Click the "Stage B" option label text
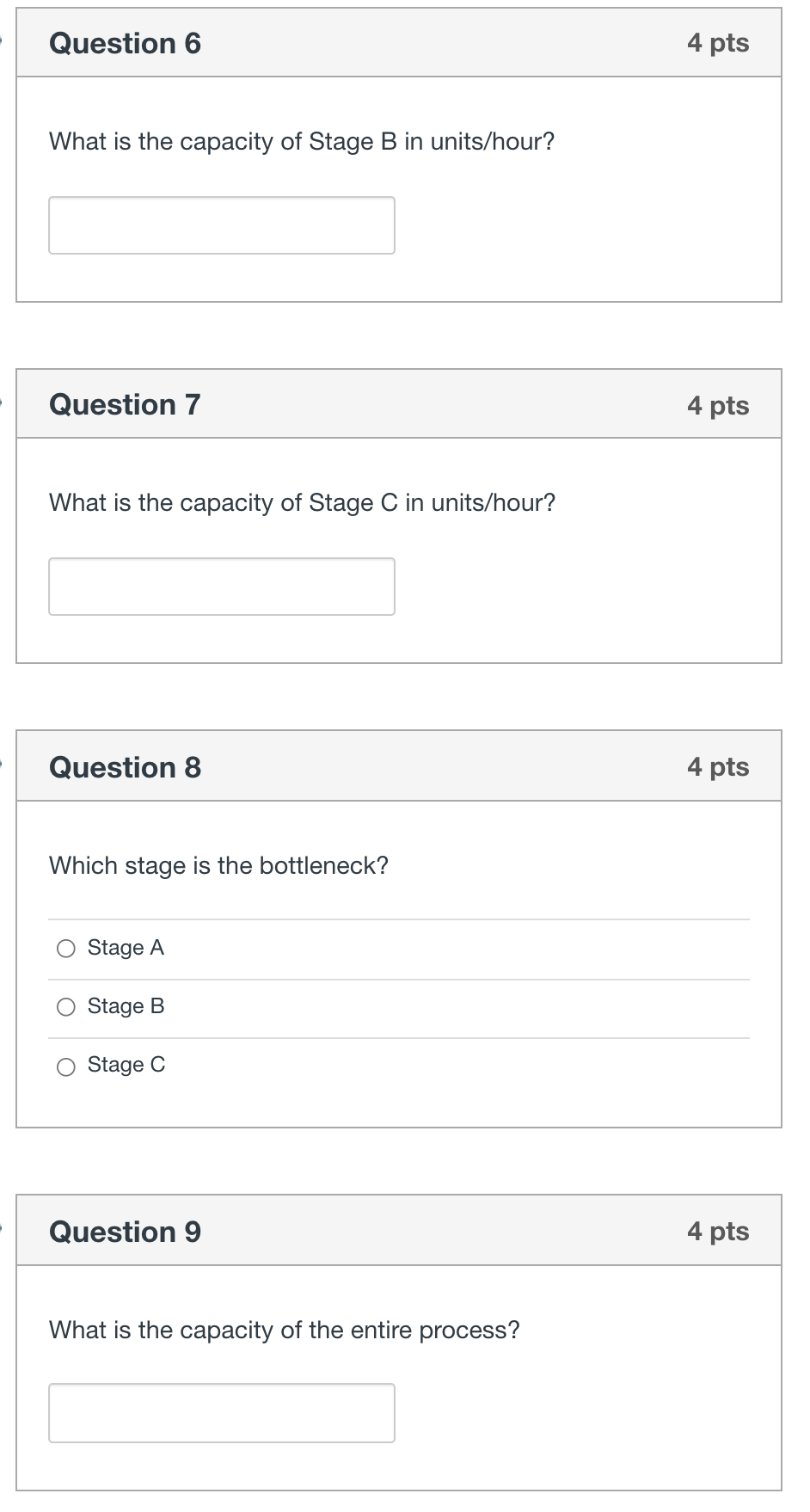This screenshot has height=1512, width=810. click(126, 1006)
